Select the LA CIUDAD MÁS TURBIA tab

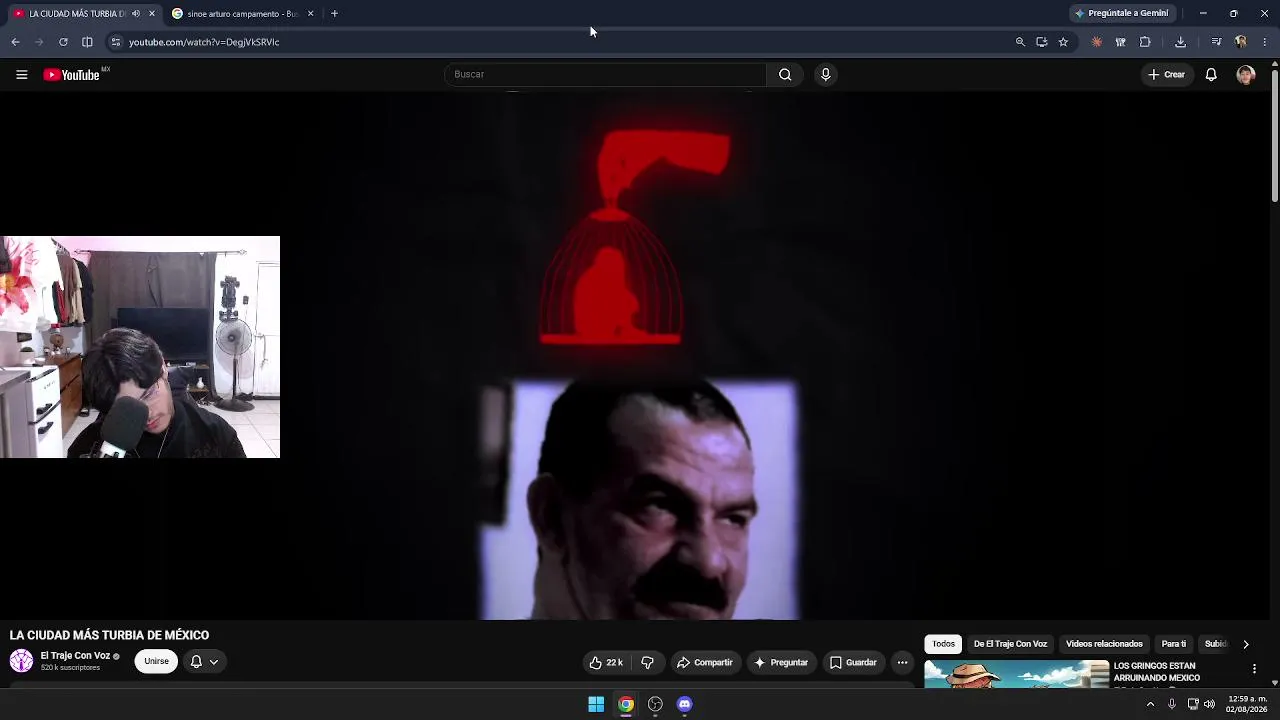coord(84,14)
